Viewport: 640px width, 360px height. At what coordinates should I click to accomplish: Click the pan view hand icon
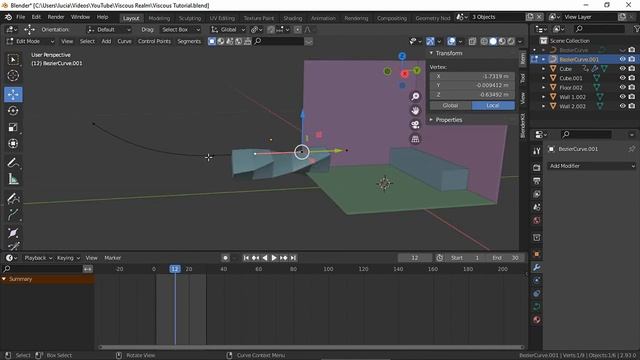click(415, 111)
